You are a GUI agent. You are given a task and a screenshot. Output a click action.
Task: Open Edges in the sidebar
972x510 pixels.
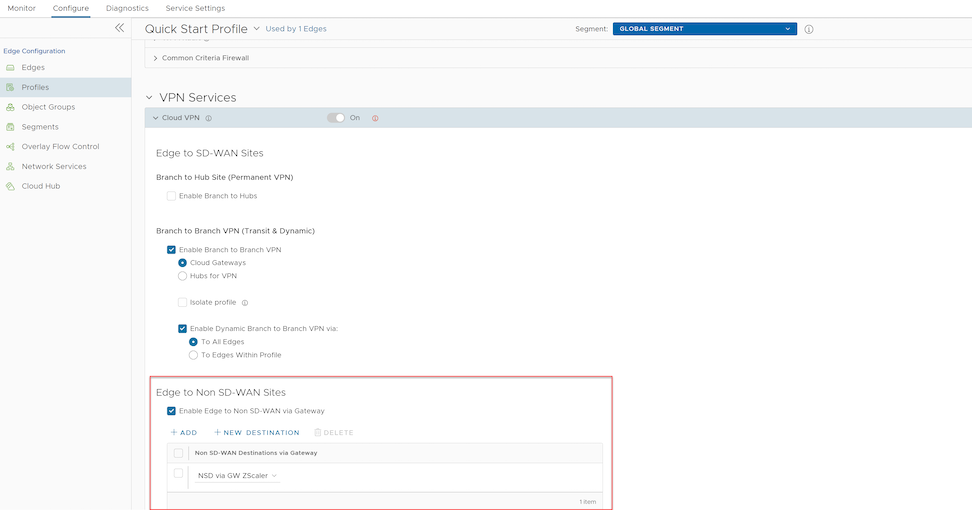(33, 67)
